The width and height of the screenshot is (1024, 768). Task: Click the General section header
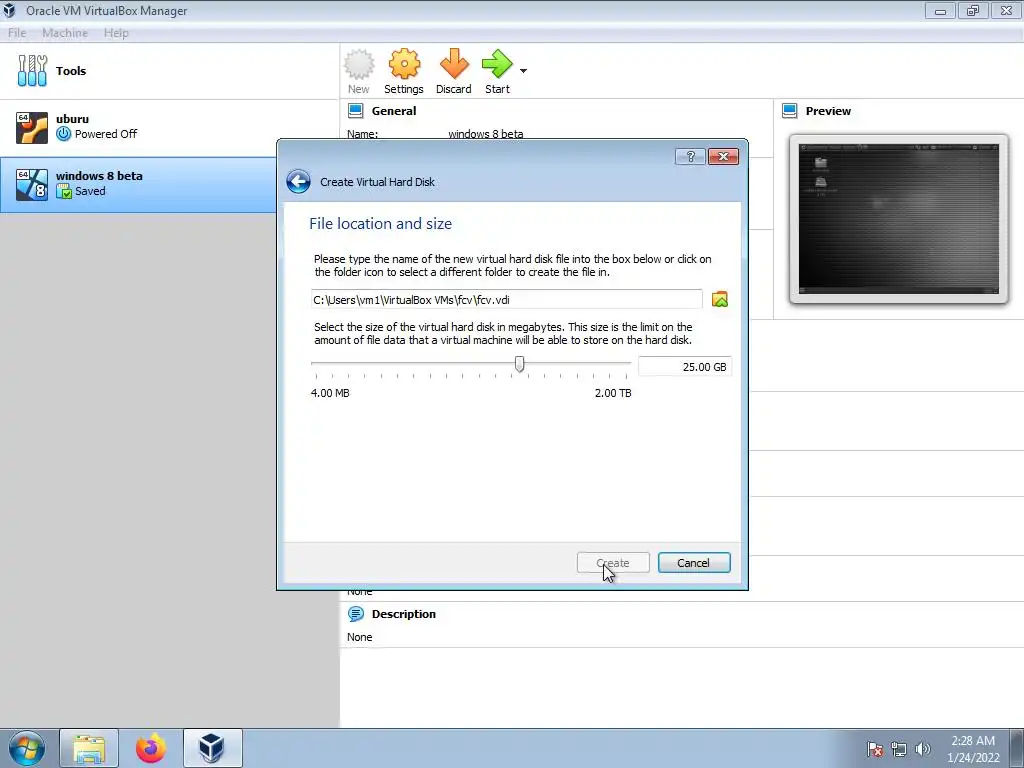394,111
